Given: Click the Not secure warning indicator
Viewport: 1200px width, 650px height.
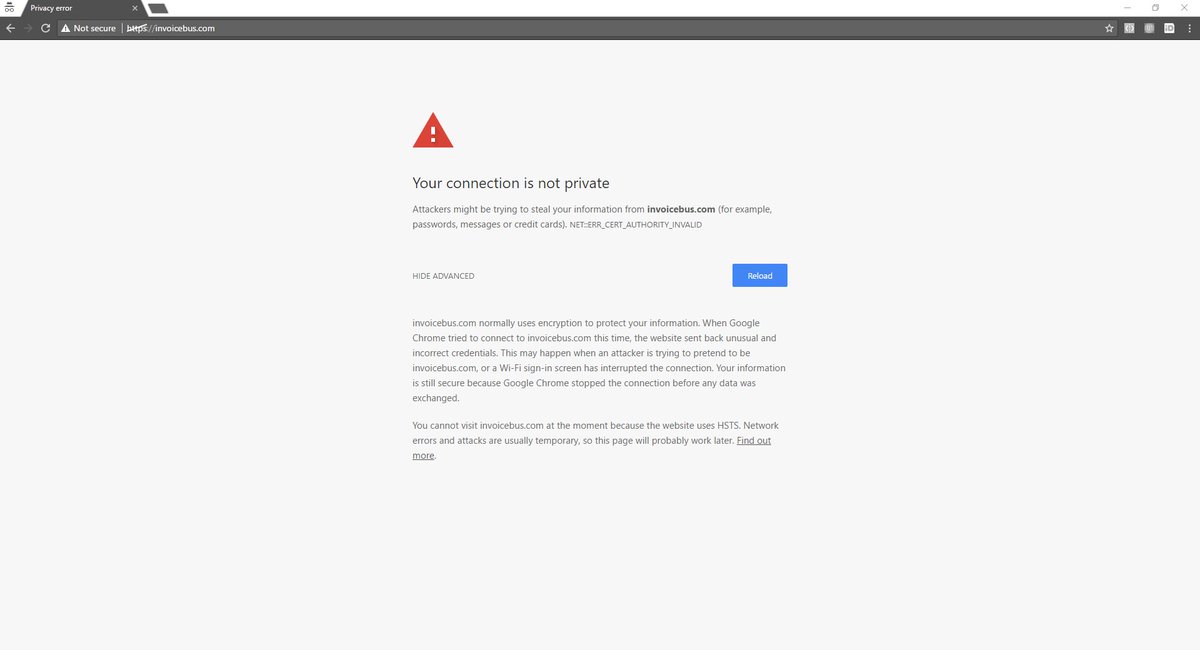Looking at the screenshot, I should pos(88,28).
